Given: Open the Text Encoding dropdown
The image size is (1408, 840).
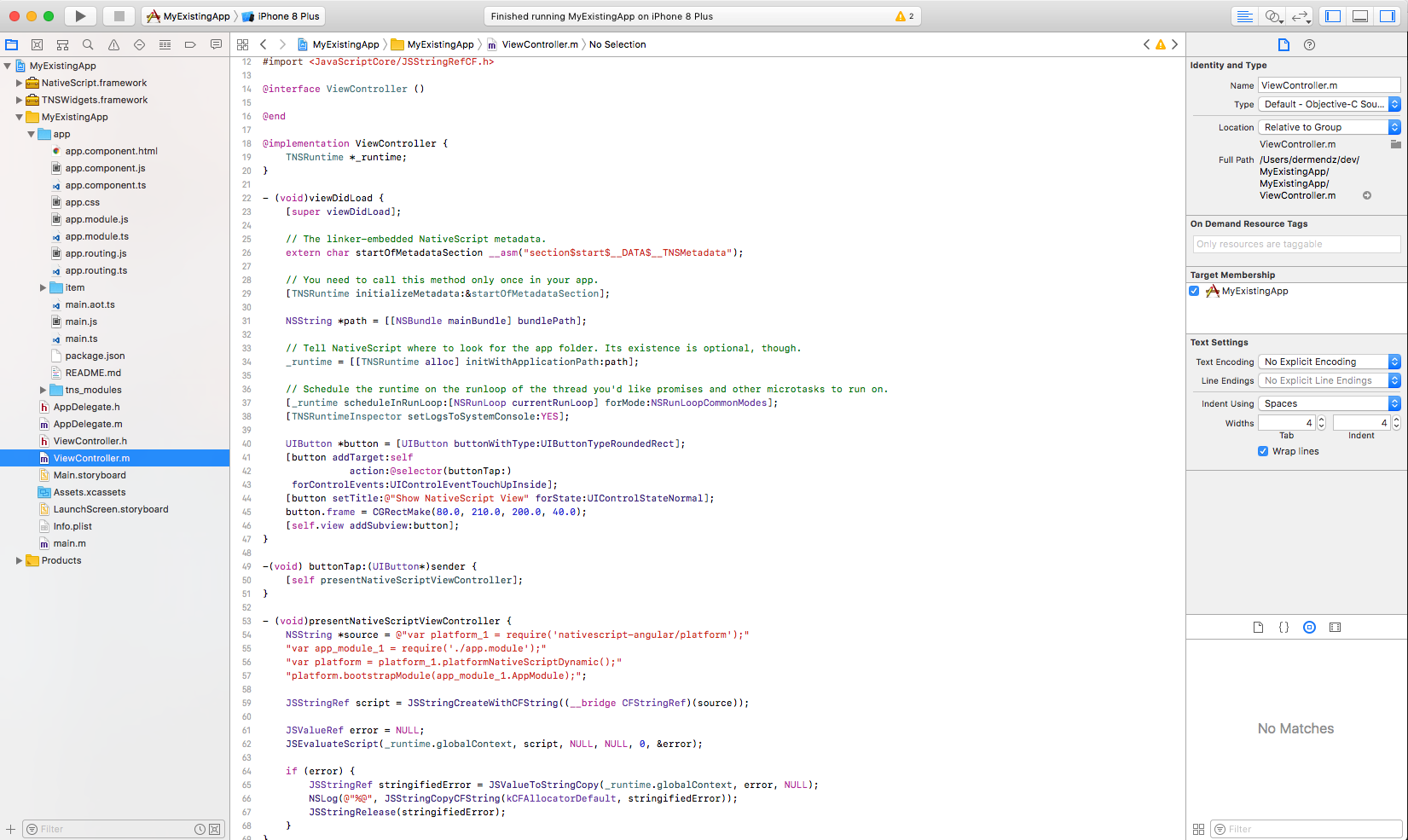Looking at the screenshot, I should [x=1330, y=362].
